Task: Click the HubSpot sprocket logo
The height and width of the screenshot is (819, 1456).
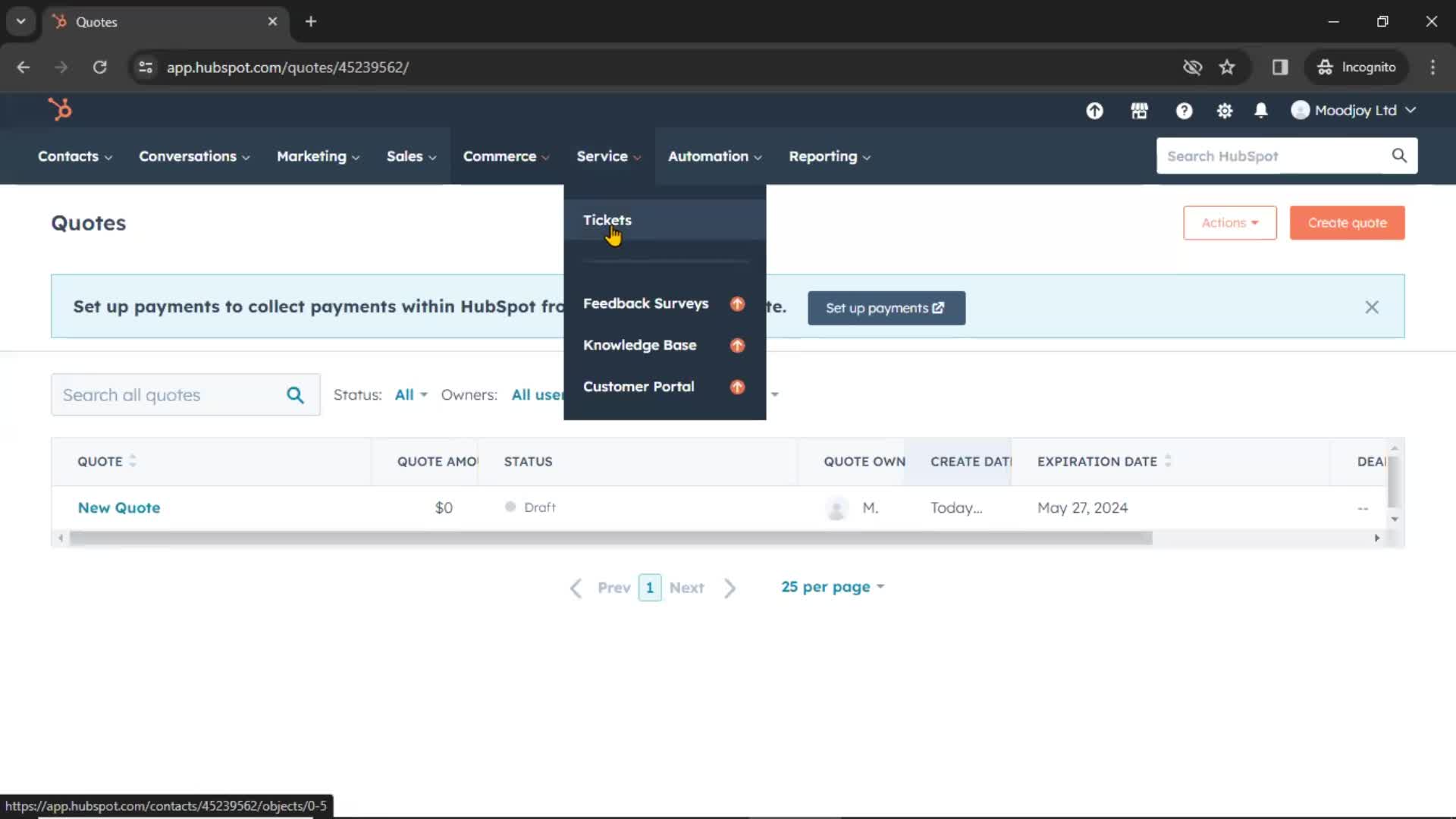Action: pyautogui.click(x=60, y=110)
